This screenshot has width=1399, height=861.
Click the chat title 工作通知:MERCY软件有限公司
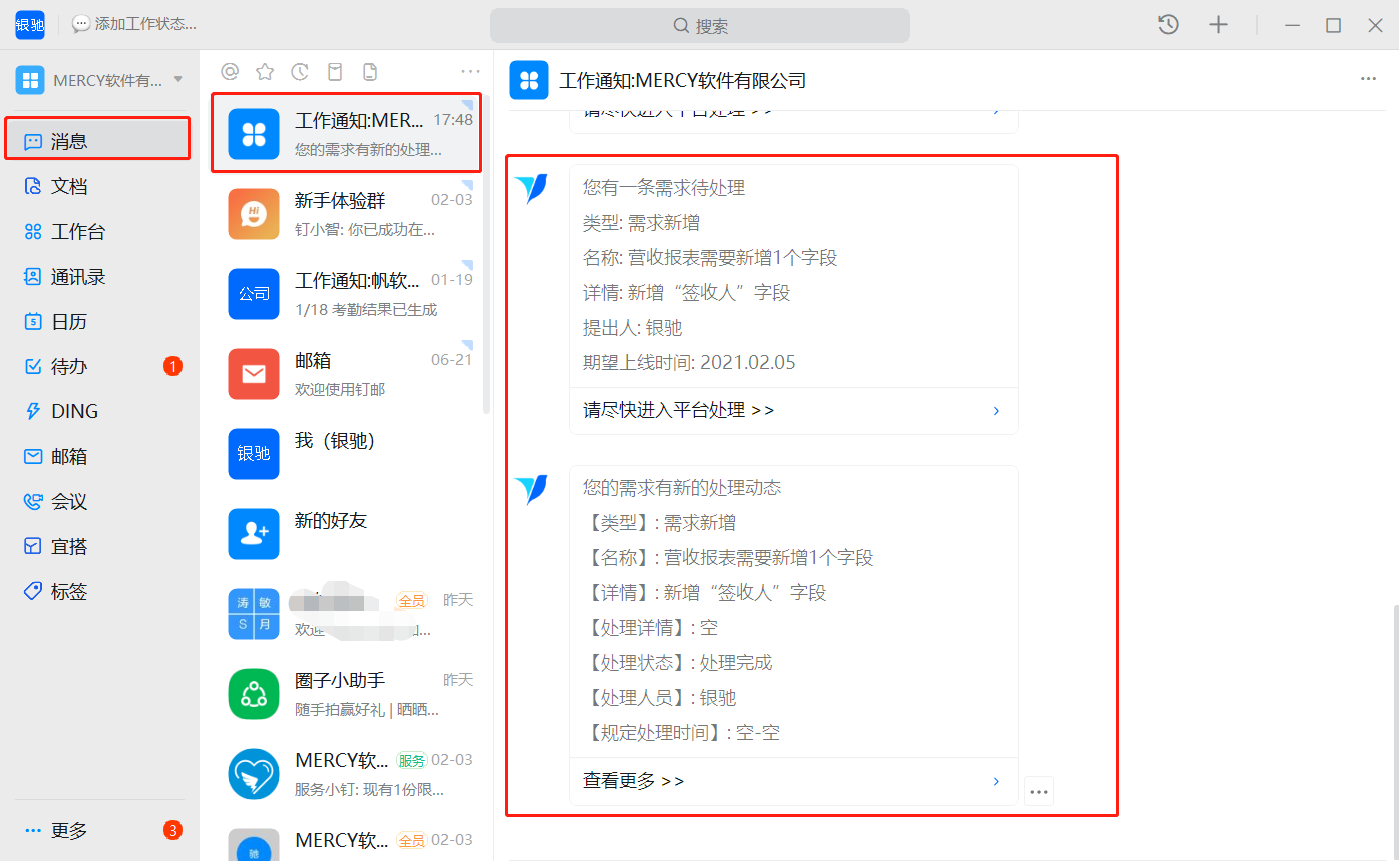[x=683, y=81]
